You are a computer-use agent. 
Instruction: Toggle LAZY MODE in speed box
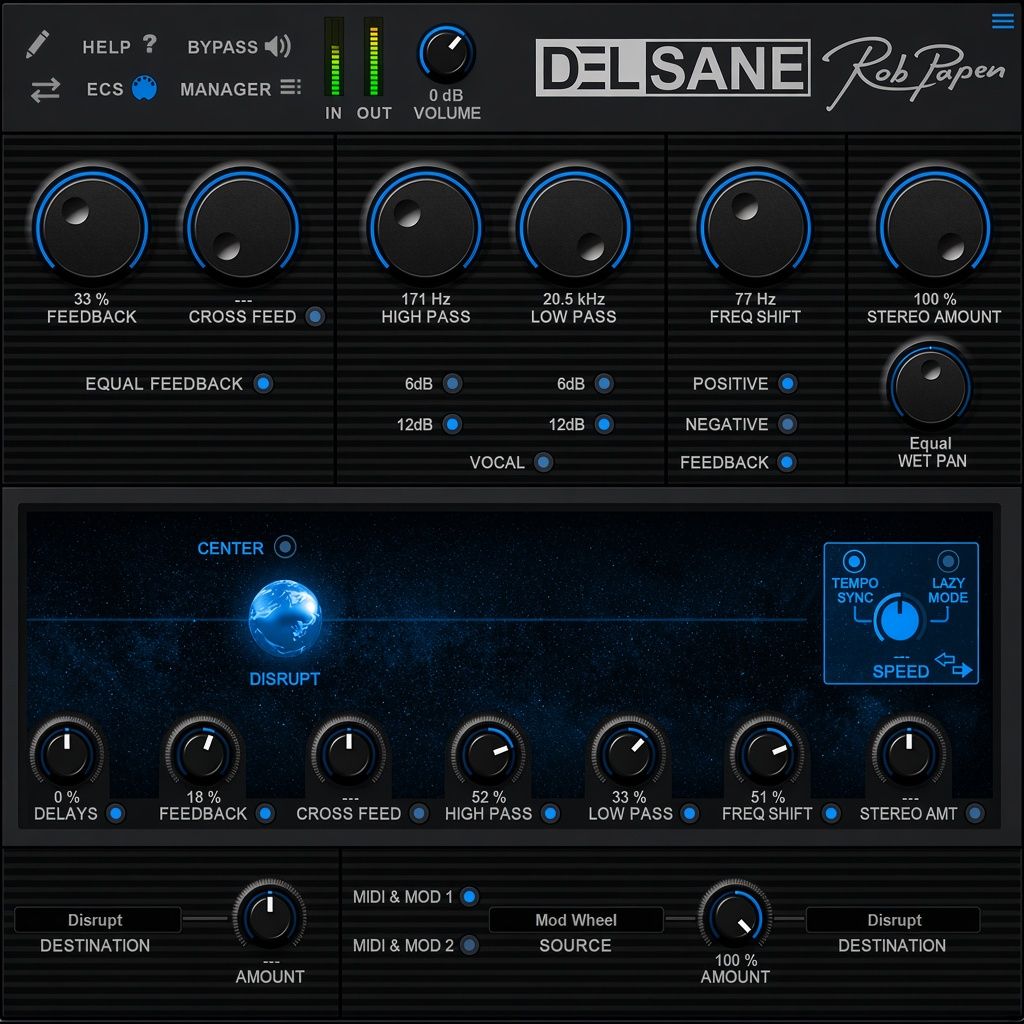[948, 561]
